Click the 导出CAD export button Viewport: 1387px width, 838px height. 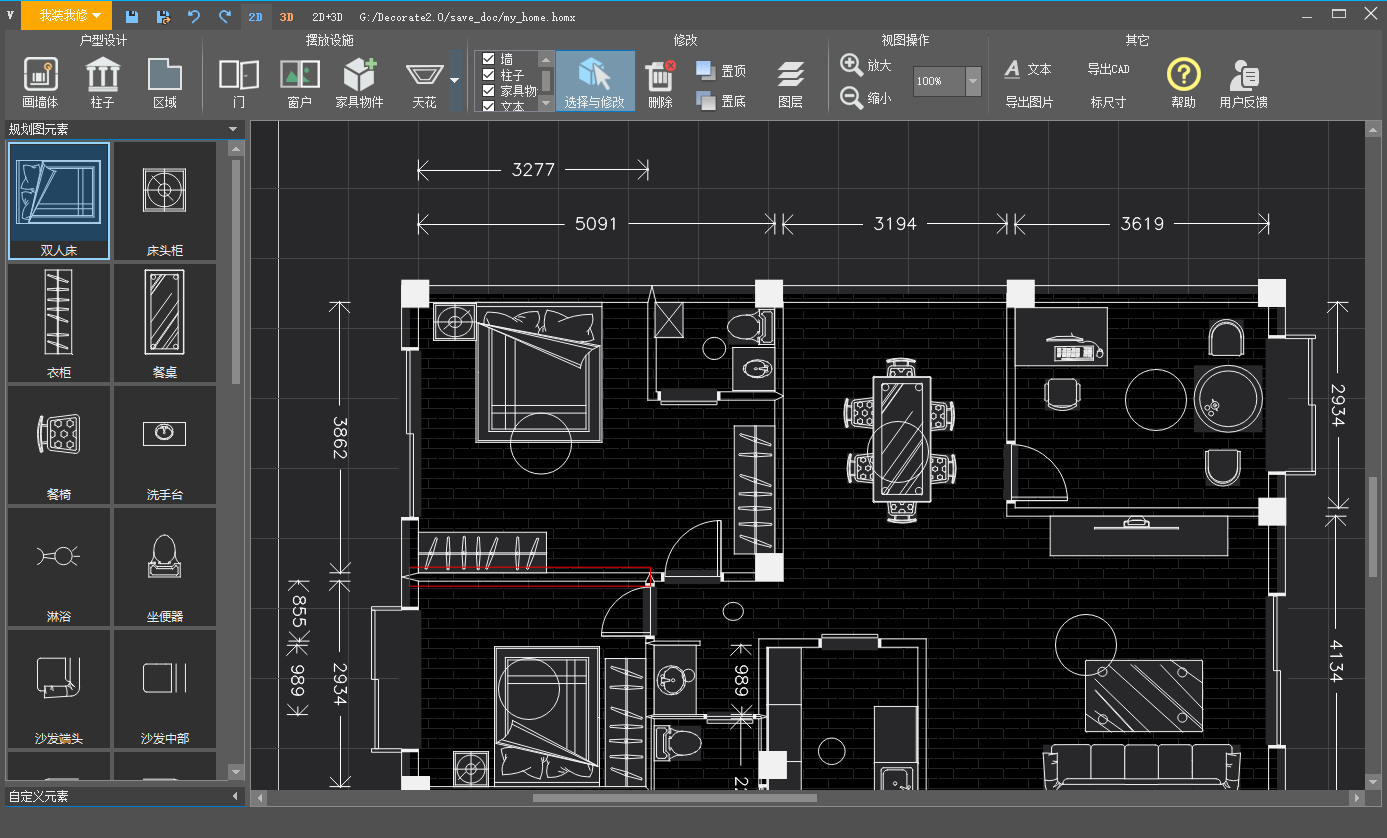(1108, 69)
